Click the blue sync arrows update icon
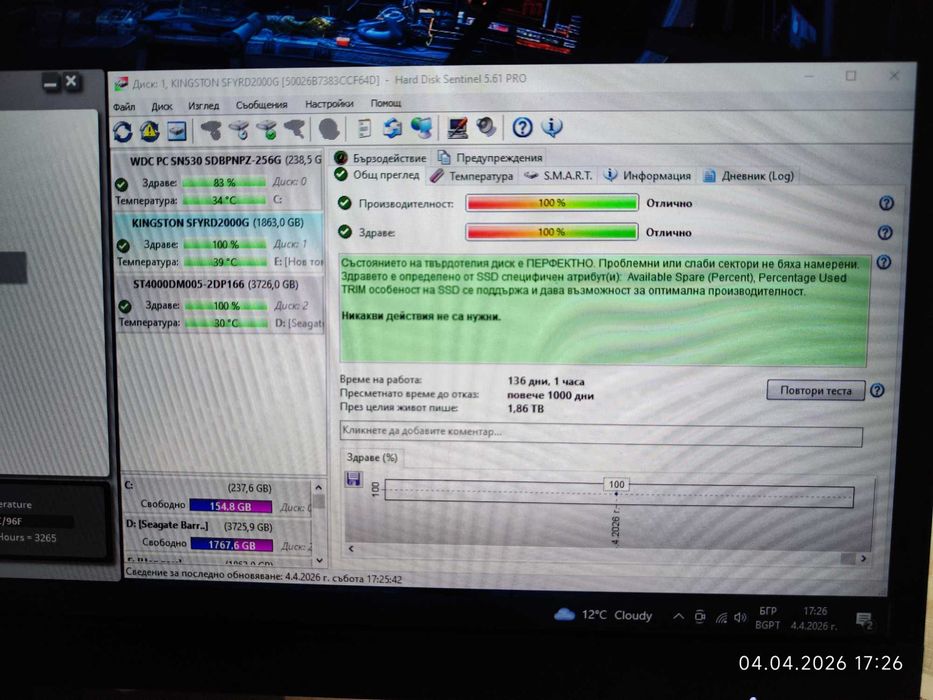Viewport: 933px width, 700px height. tap(392, 128)
